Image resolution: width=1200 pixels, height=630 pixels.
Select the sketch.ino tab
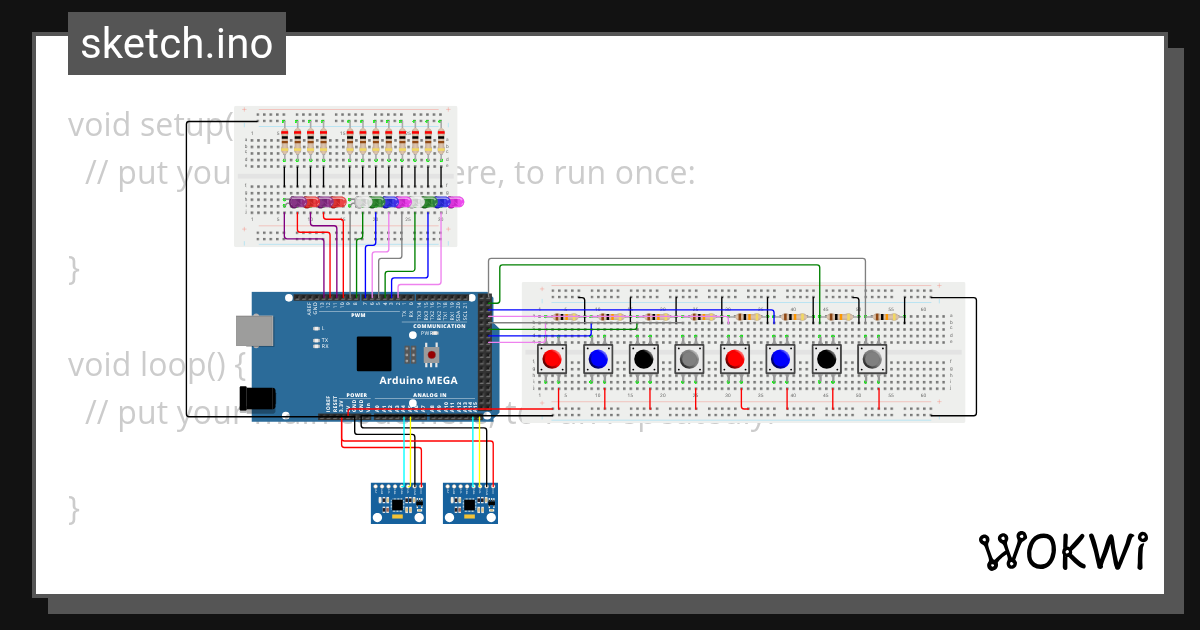pyautogui.click(x=176, y=43)
